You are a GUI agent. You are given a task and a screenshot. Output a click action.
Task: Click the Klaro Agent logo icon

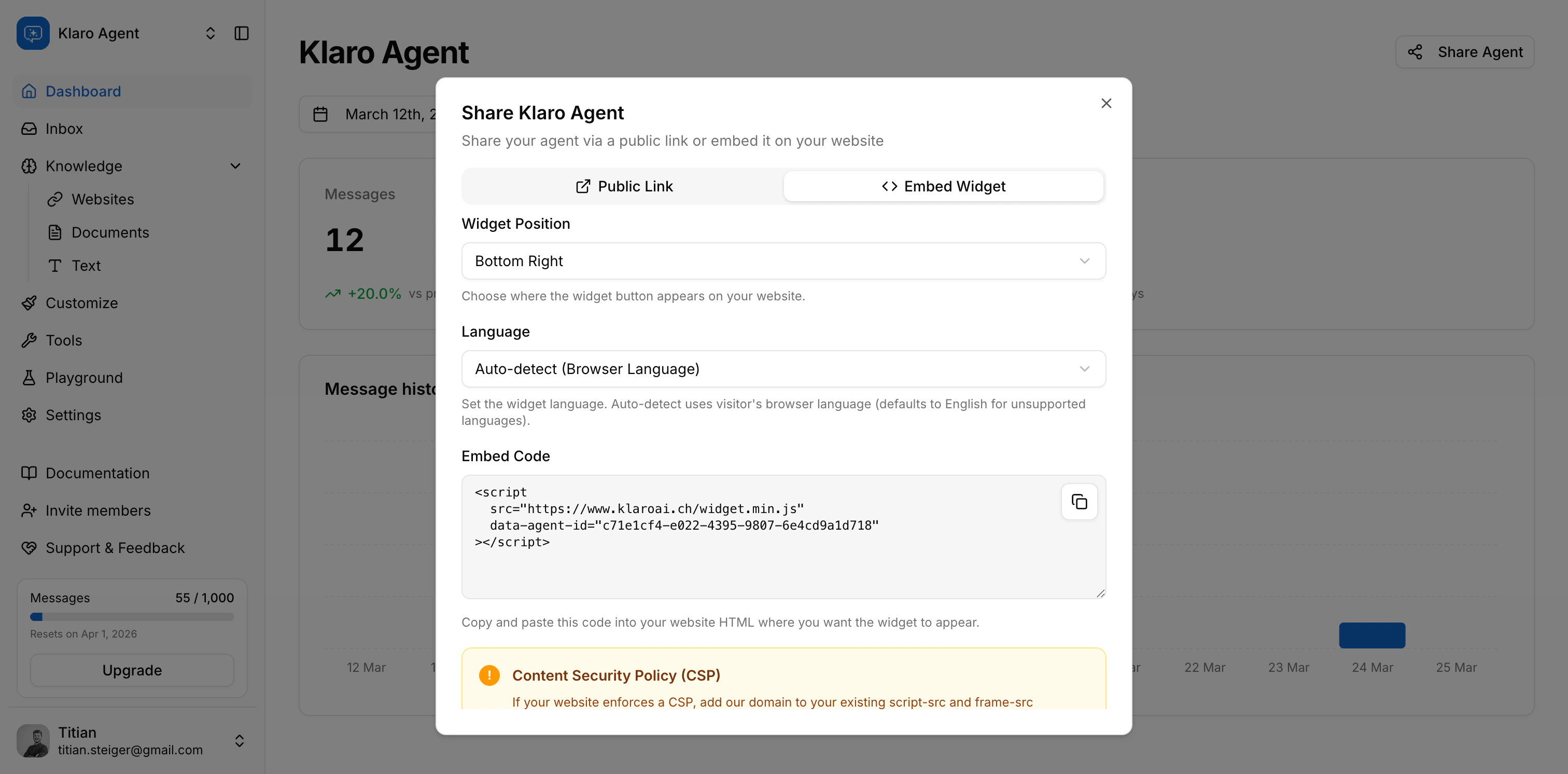(33, 33)
